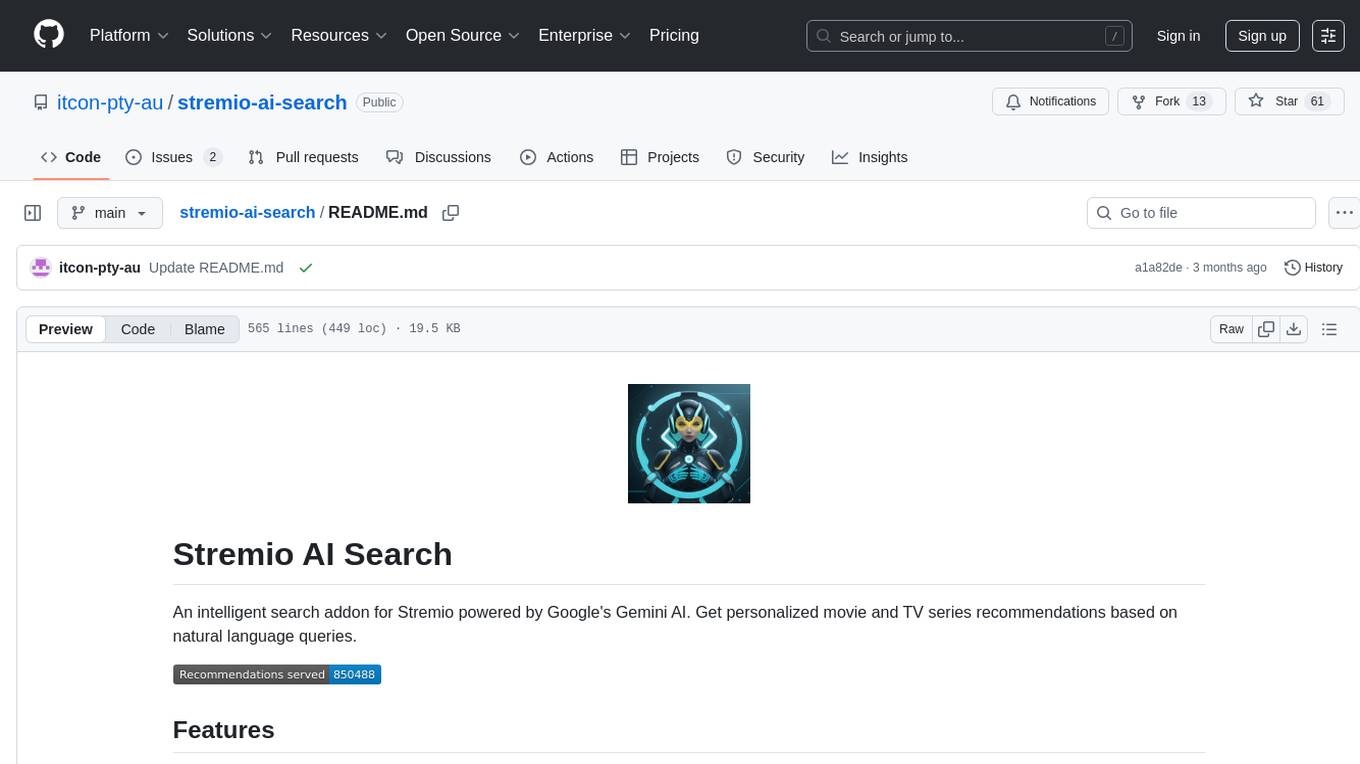The image size is (1360, 764).
Task: Open the stremio-ai-search repository link
Action: coord(262,102)
